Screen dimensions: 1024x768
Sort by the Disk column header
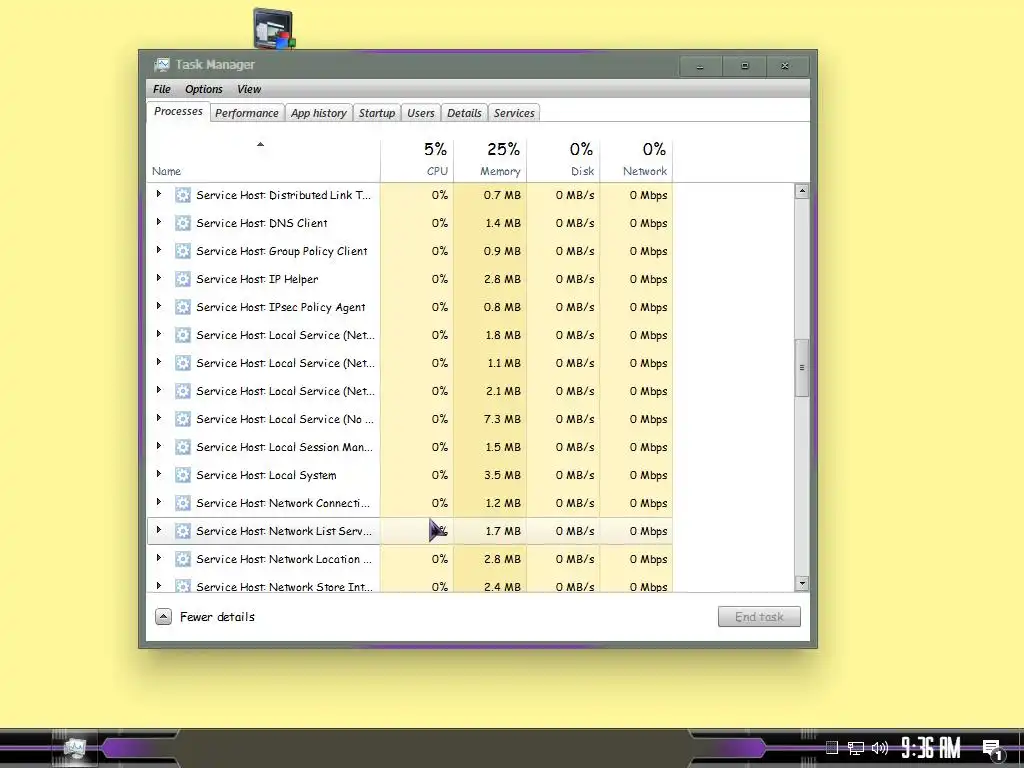(x=564, y=161)
